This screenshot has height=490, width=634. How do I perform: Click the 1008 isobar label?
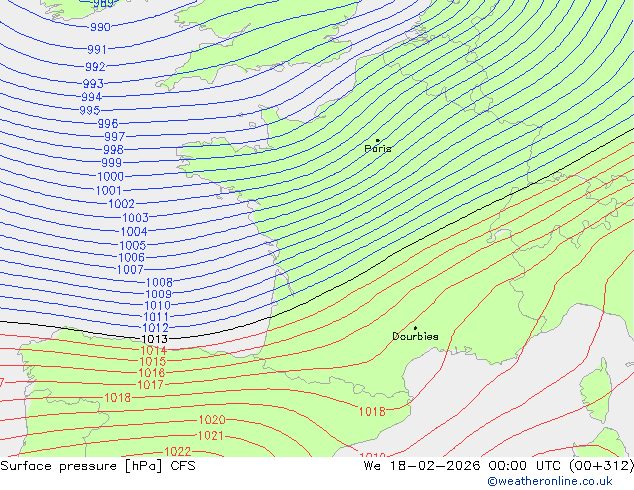[x=159, y=282]
